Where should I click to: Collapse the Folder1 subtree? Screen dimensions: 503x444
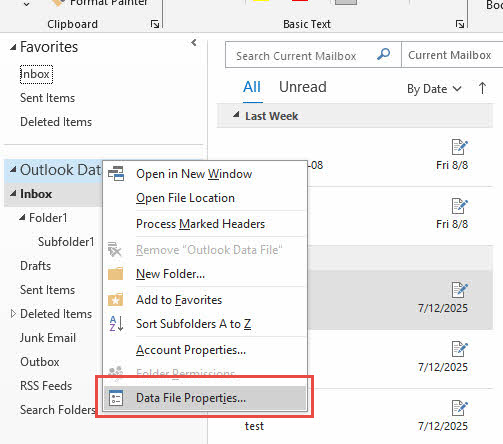pyautogui.click(x=22, y=218)
